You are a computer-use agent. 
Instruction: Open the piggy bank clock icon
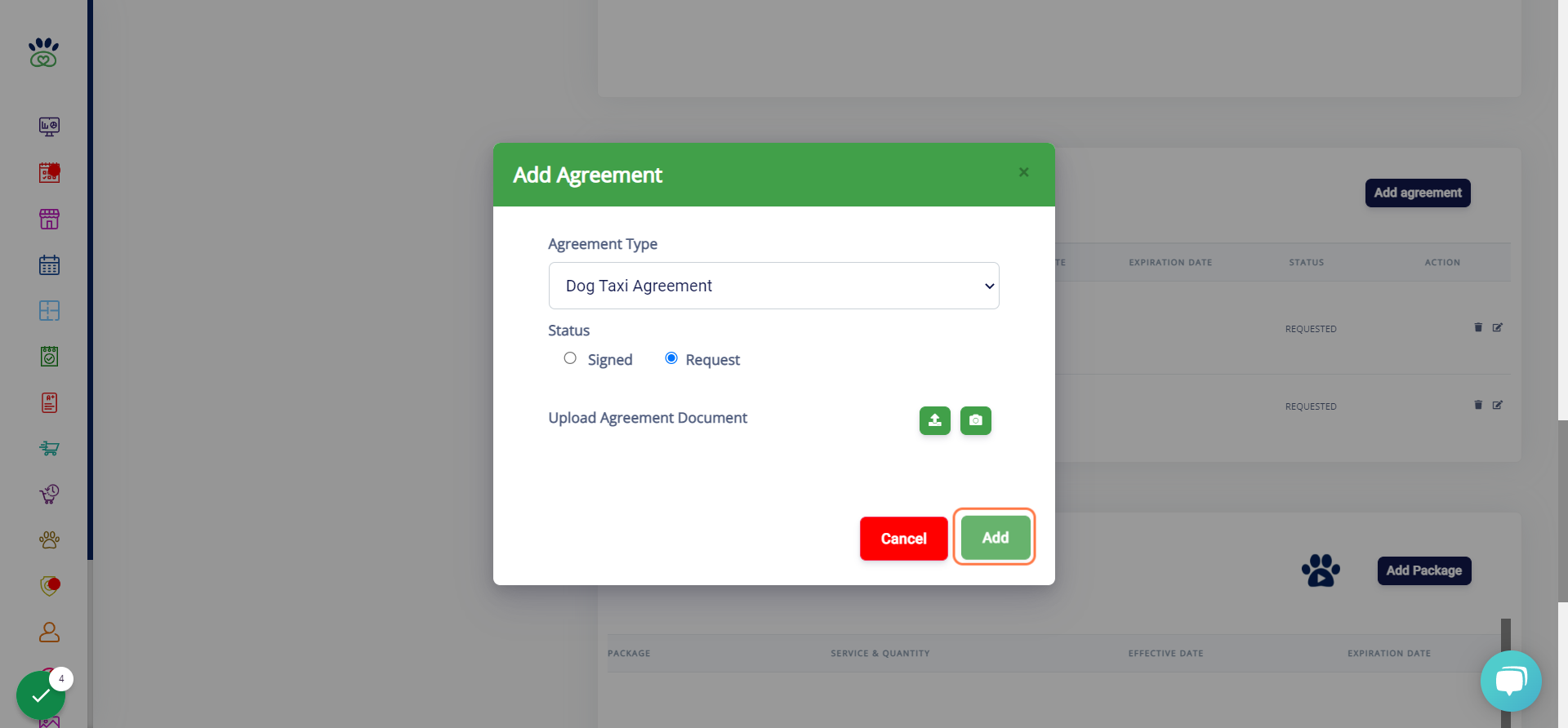49,494
